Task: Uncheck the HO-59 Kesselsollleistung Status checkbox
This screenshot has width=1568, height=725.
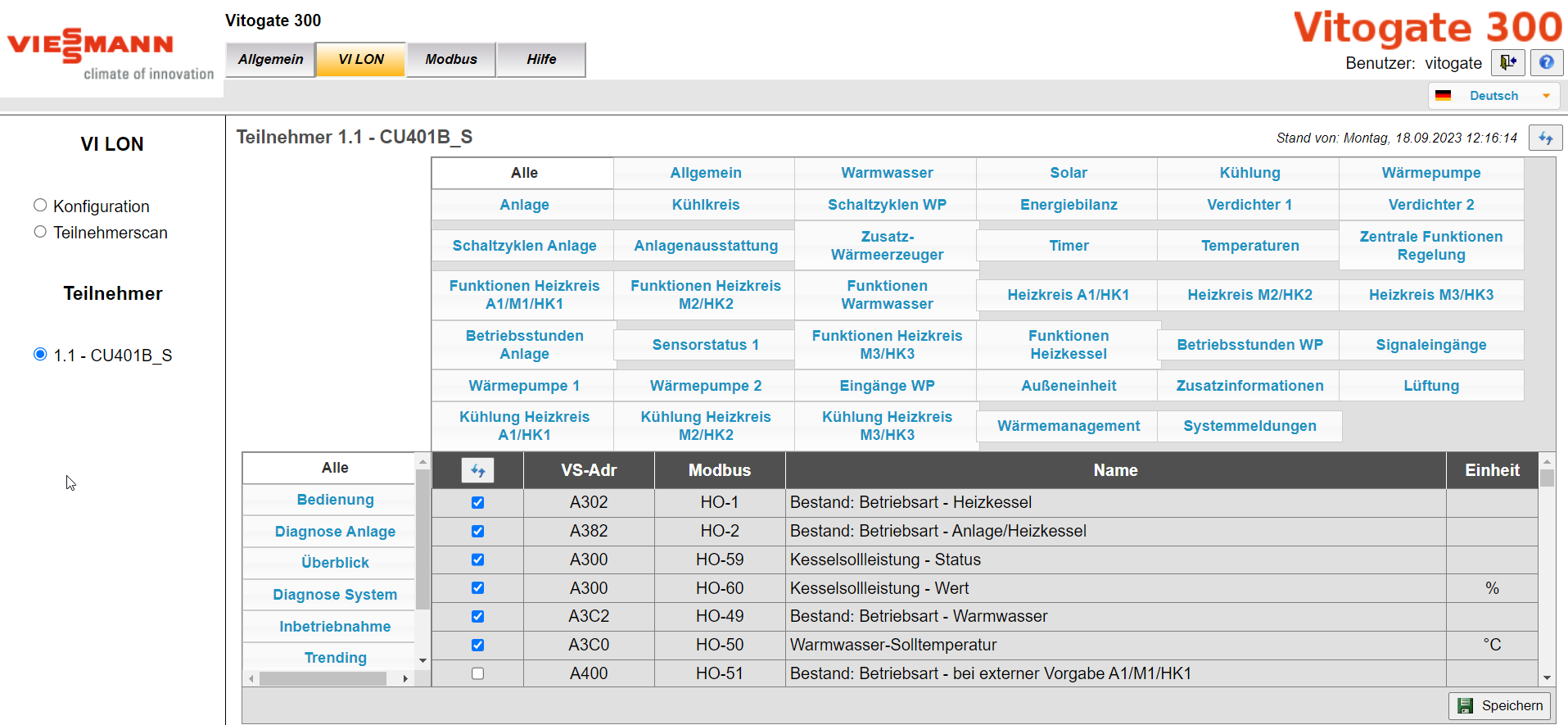Action: [478, 560]
